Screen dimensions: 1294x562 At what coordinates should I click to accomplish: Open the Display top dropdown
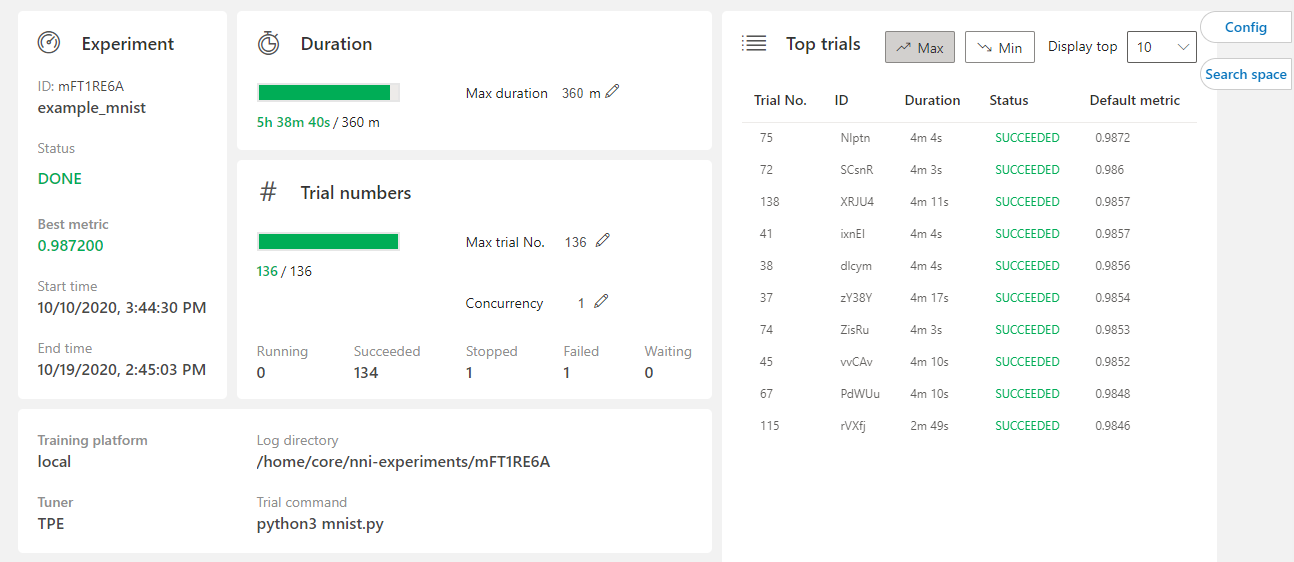1161,47
